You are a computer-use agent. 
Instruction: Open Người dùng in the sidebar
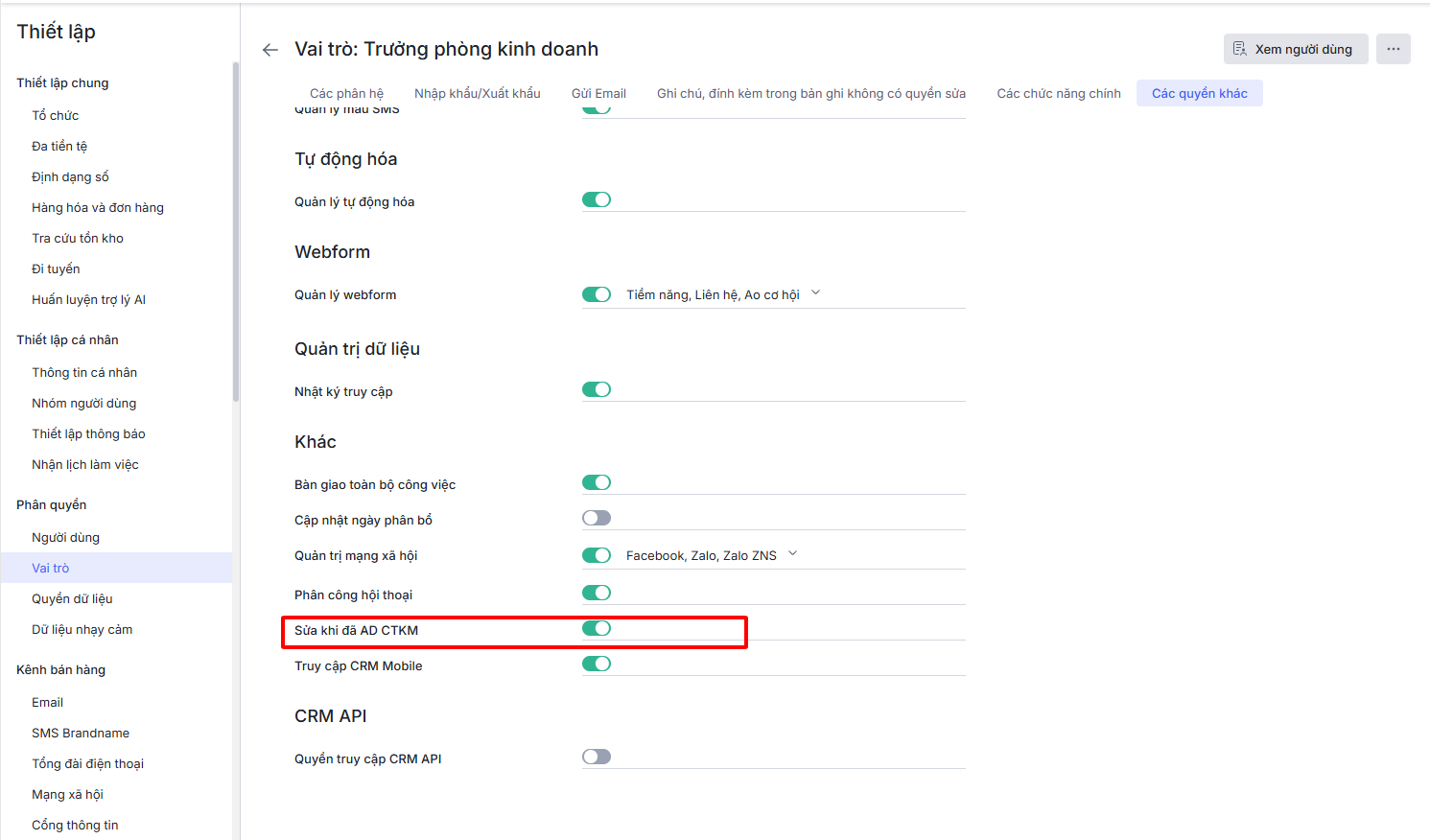[65, 537]
